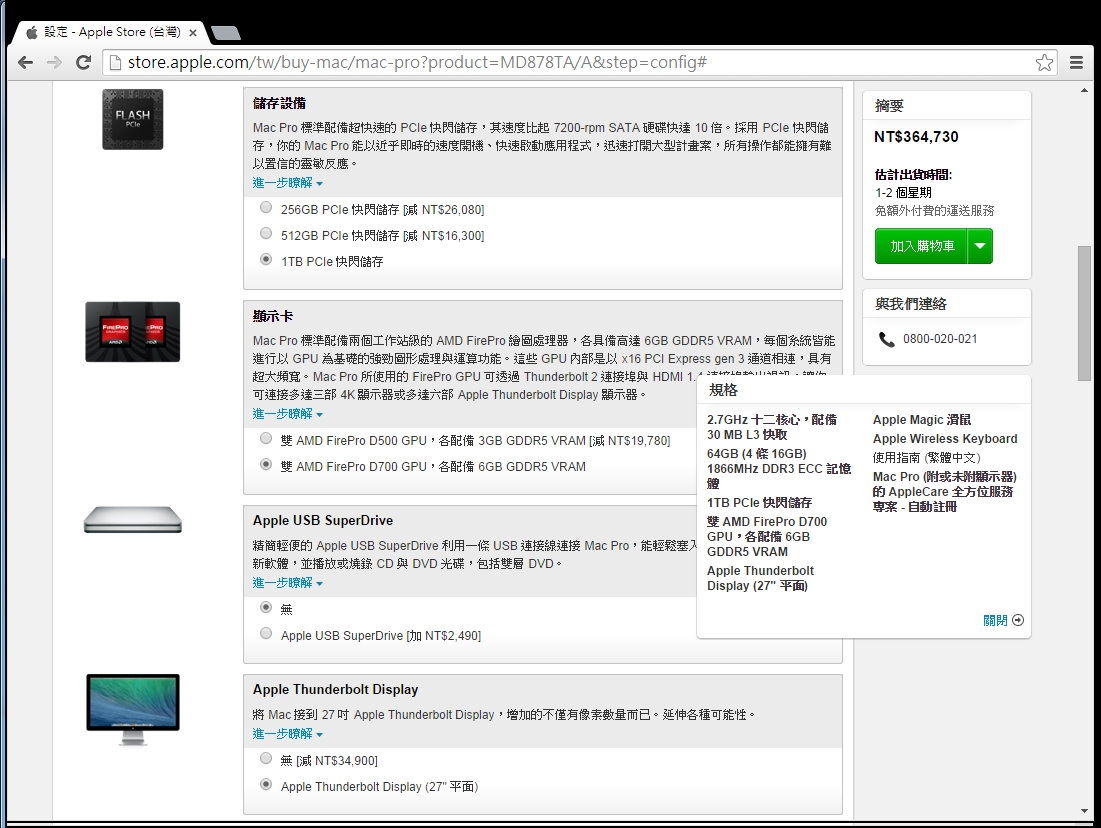1101x828 pixels.
Task: Click the Thunderbolt Display monitor image
Action: (133, 709)
